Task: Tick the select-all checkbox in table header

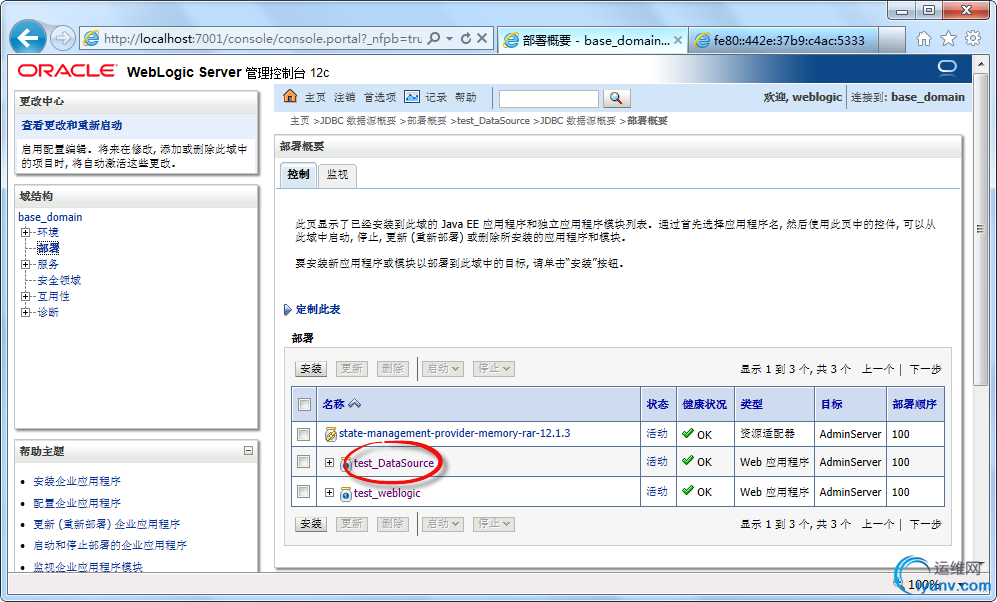Action: coord(305,405)
